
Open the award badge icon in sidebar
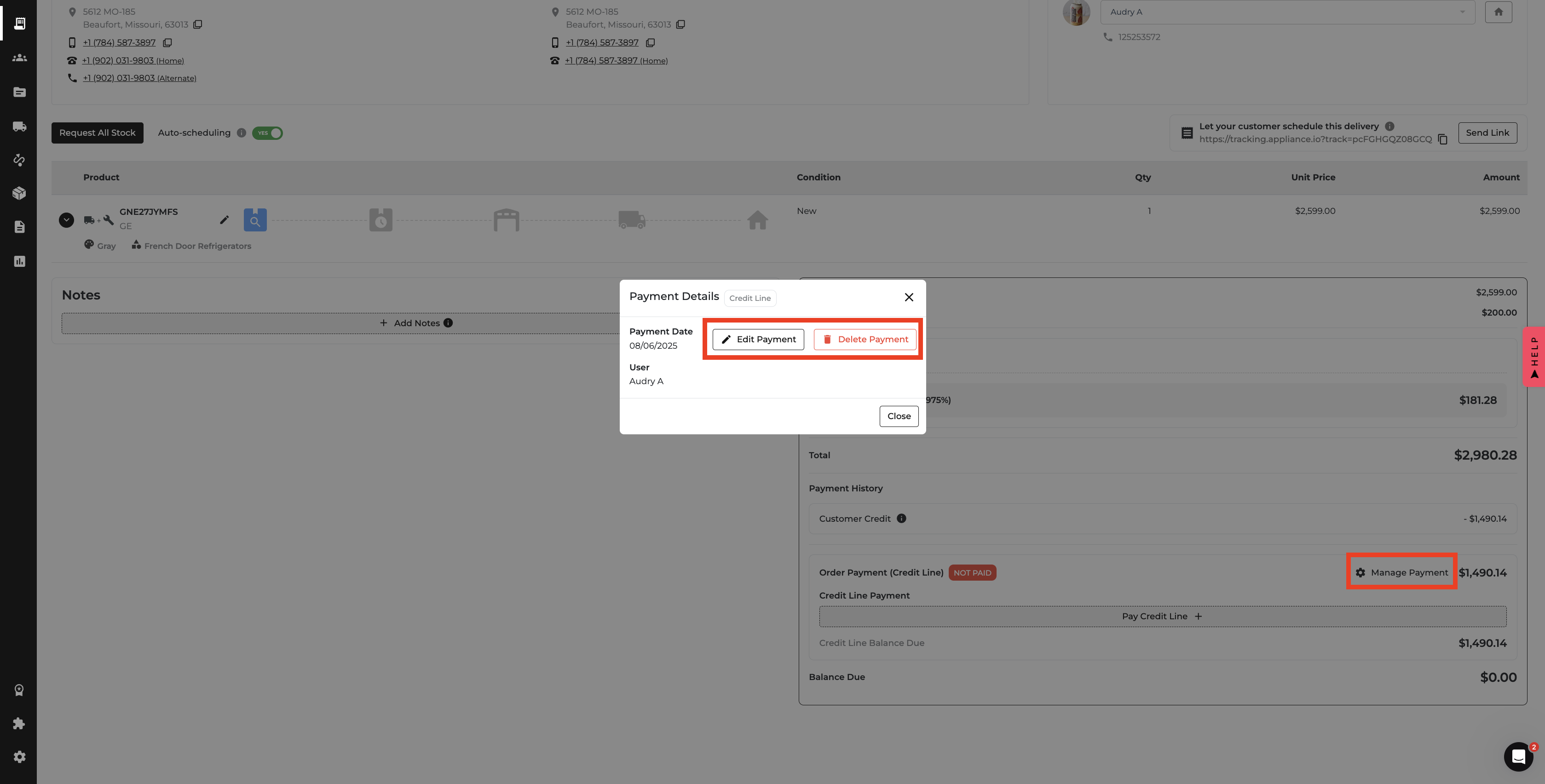point(19,690)
